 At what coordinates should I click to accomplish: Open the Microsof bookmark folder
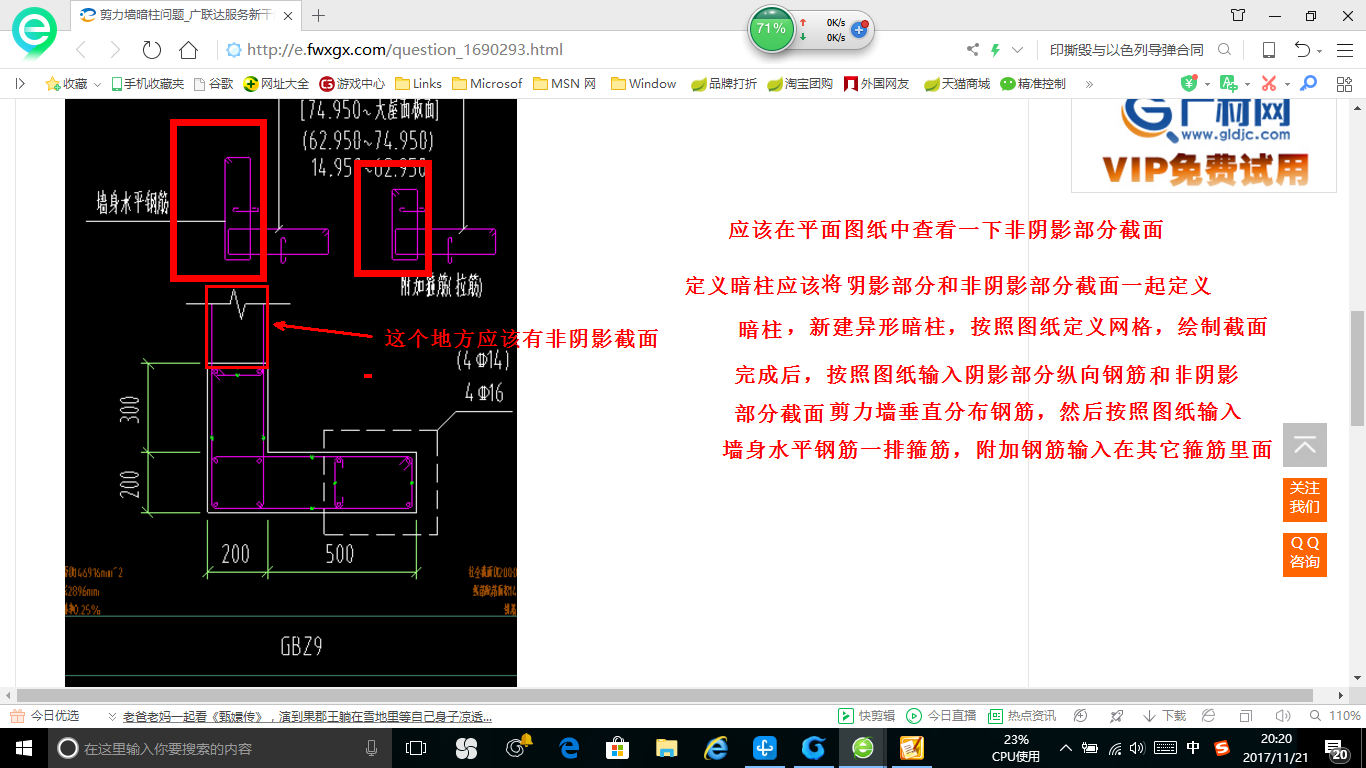click(x=487, y=84)
